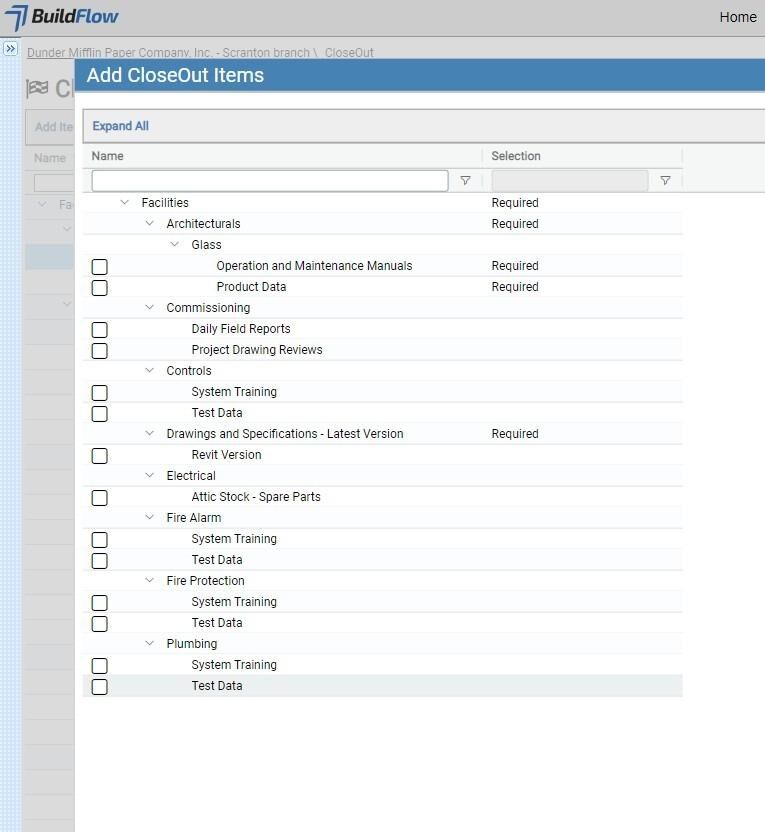Collapse the Glass subfolder chevron

pyautogui.click(x=175, y=244)
